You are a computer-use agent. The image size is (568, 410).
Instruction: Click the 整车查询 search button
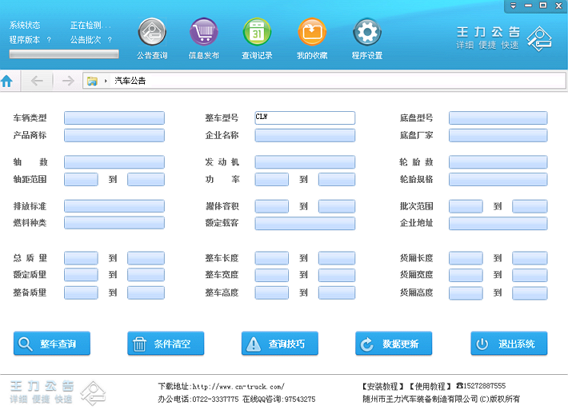[x=52, y=343]
